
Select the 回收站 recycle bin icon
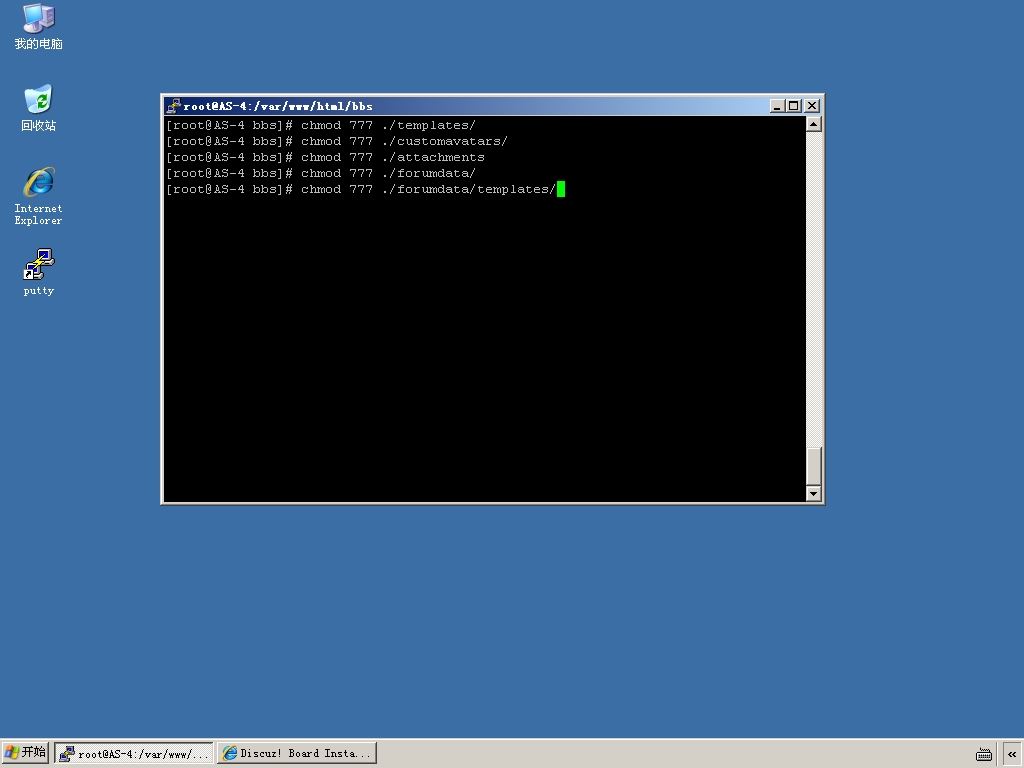[39, 108]
